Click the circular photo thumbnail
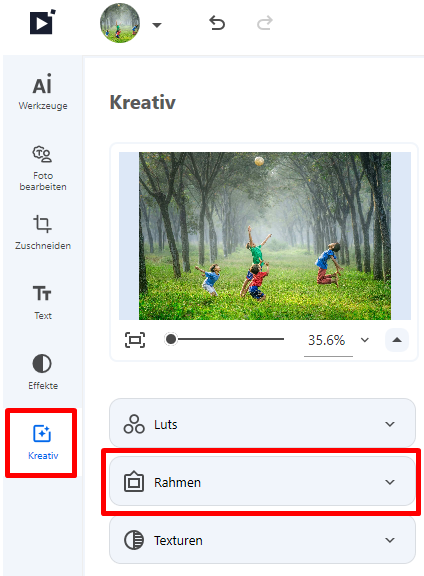 point(120,23)
